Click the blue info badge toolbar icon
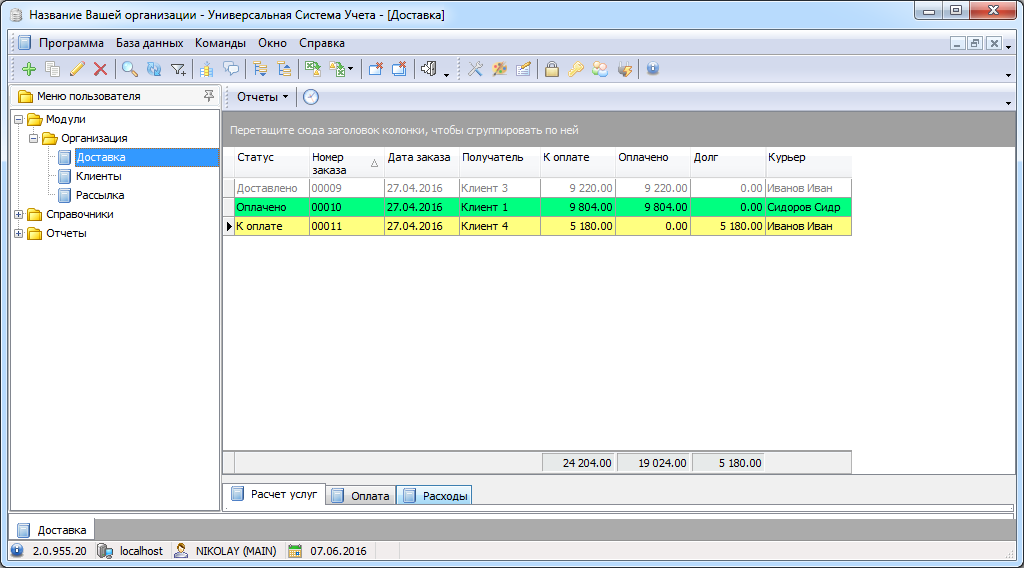The width and height of the screenshot is (1024, 568). 652,69
